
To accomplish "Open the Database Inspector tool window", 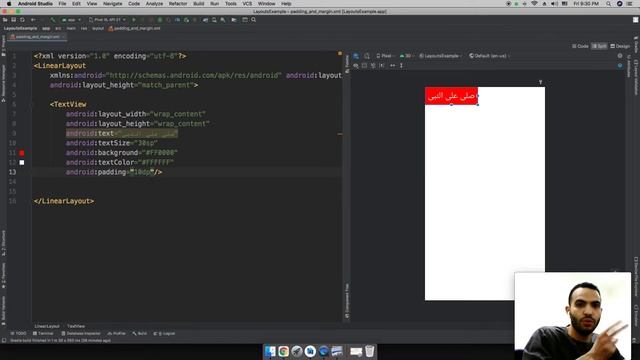I will tap(81, 333).
